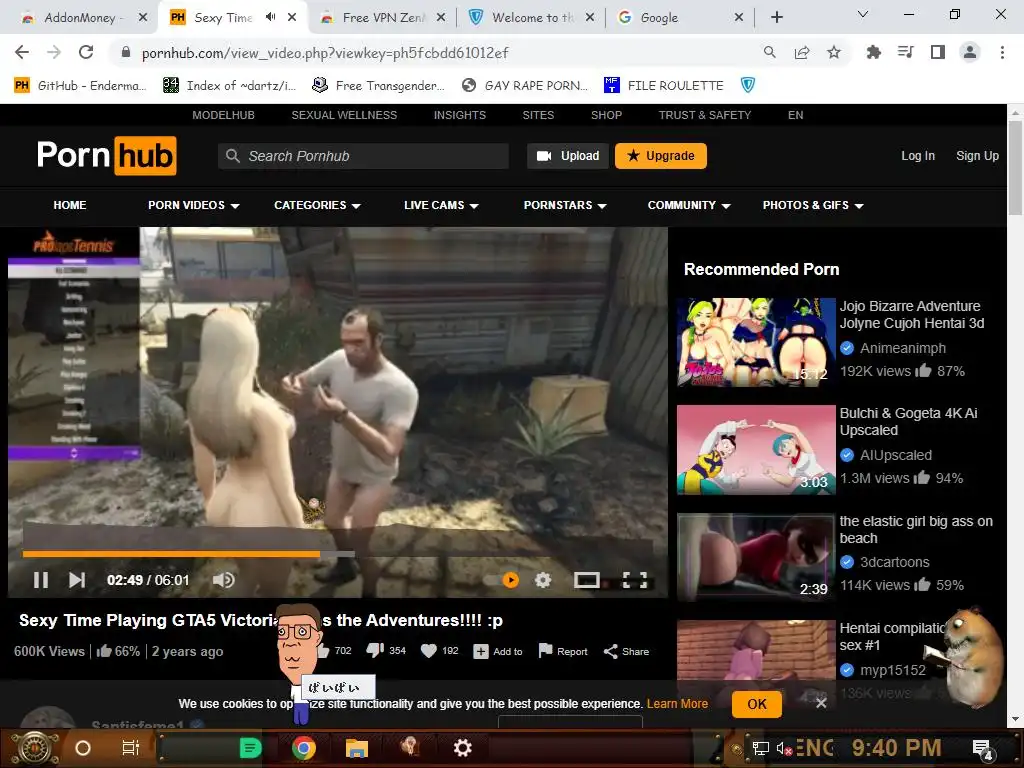Open File Explorer from the taskbar
The image size is (1024, 768).
tap(357, 748)
